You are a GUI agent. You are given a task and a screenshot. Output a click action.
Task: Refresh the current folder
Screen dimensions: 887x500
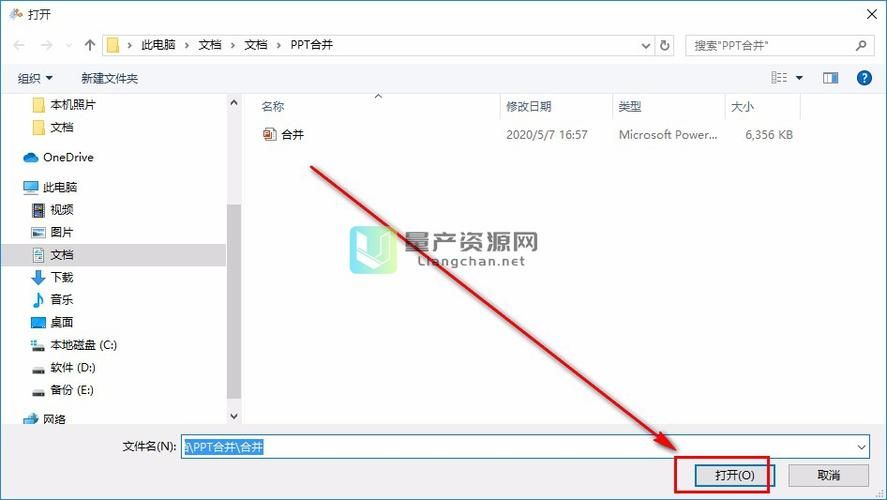pos(665,45)
